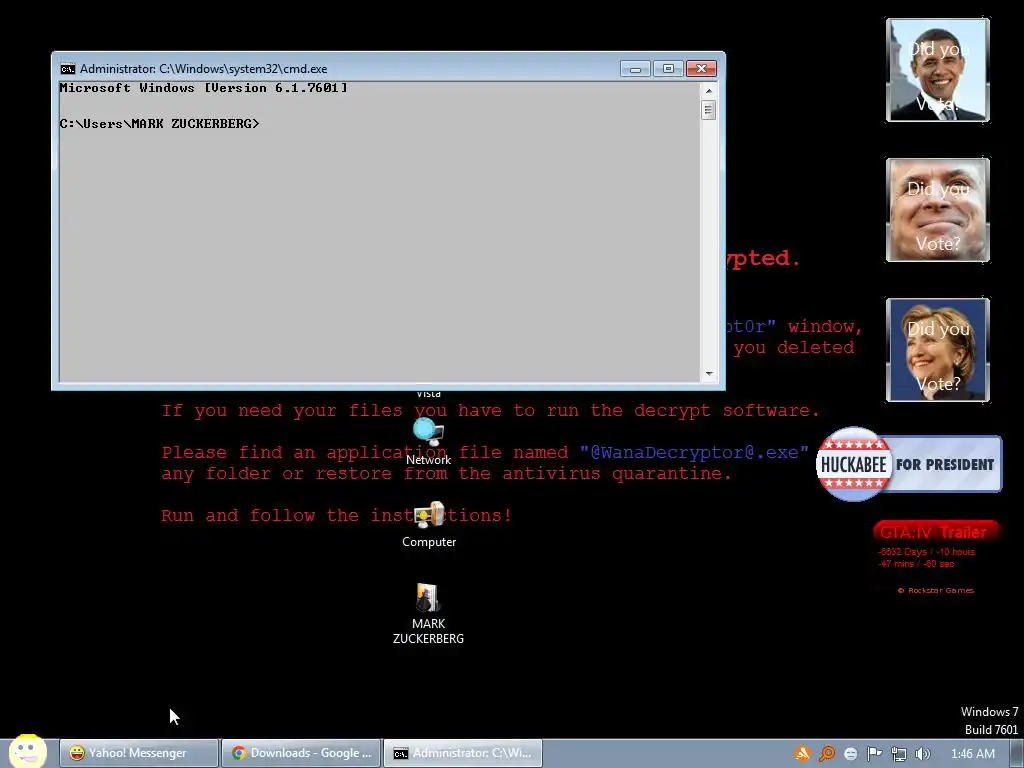Click the Rockstar Games text in GTA gadget
The image size is (1024, 768).
click(936, 590)
